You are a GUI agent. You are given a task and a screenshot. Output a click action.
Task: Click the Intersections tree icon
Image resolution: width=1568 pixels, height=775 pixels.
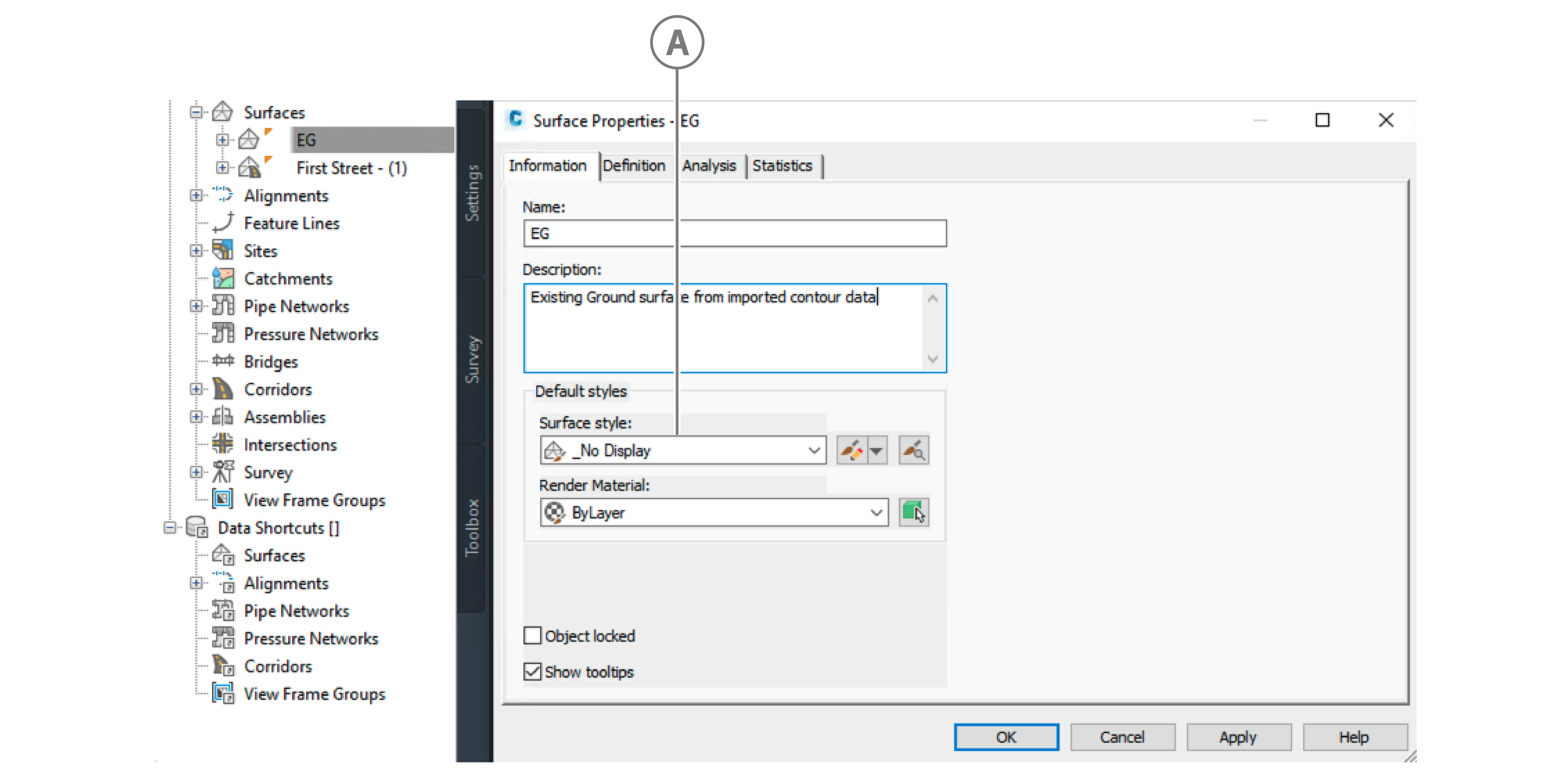223,444
